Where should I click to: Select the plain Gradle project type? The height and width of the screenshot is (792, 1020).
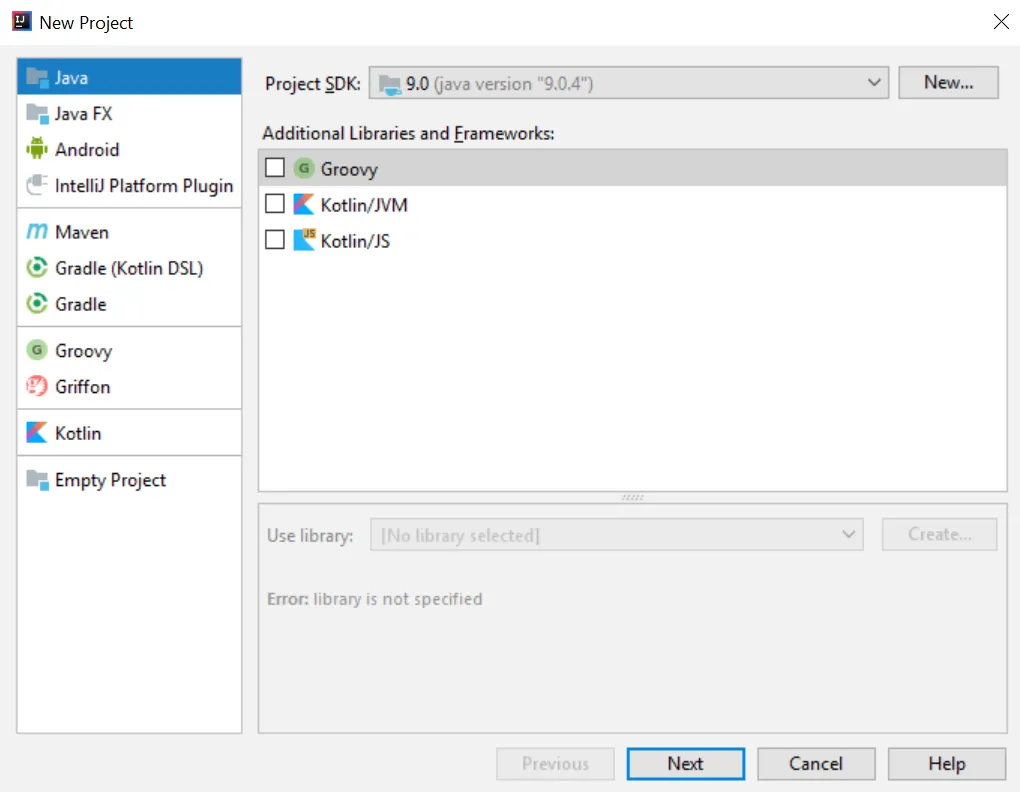pos(129,304)
